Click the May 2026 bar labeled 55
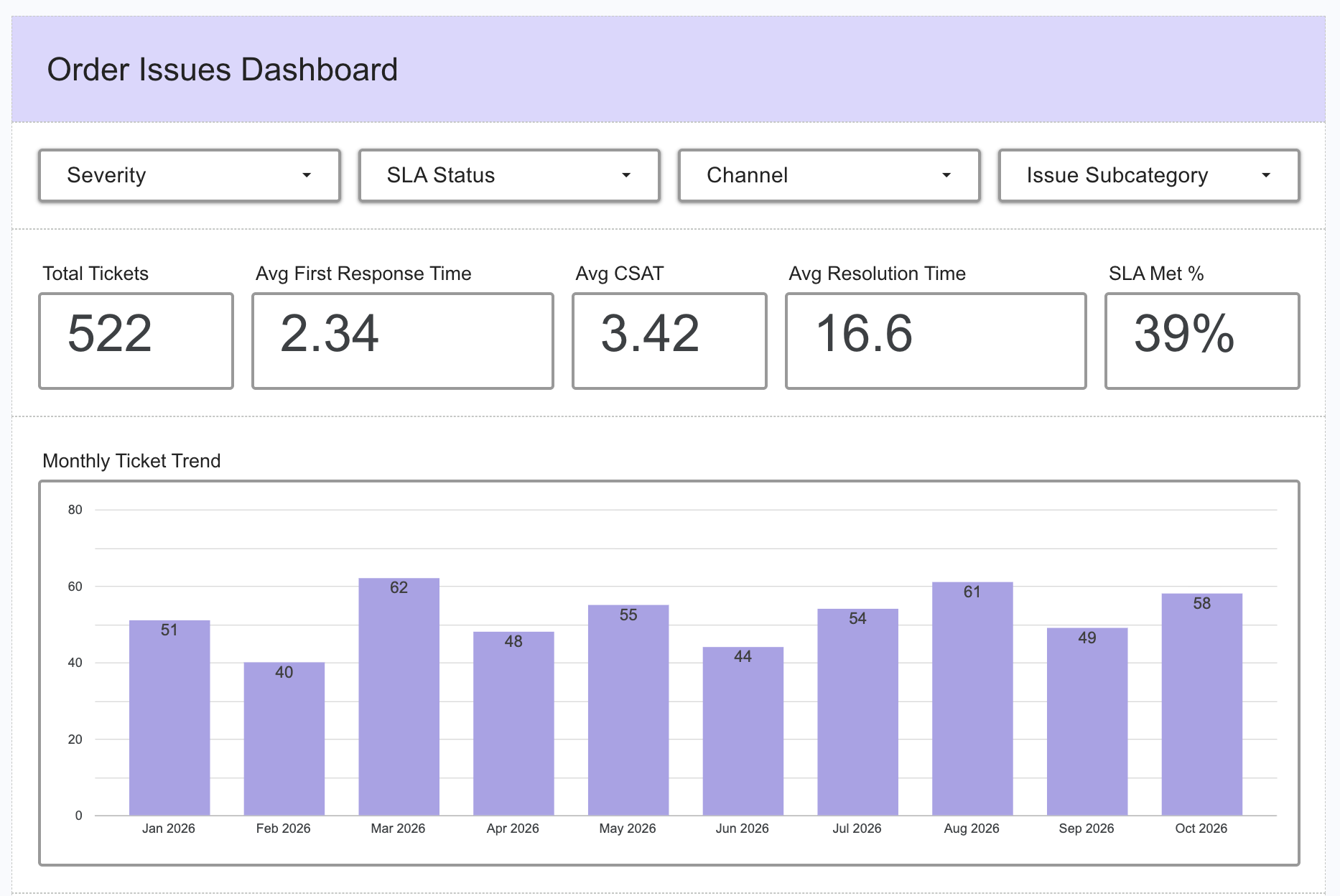Image resolution: width=1340 pixels, height=896 pixels. (628, 710)
